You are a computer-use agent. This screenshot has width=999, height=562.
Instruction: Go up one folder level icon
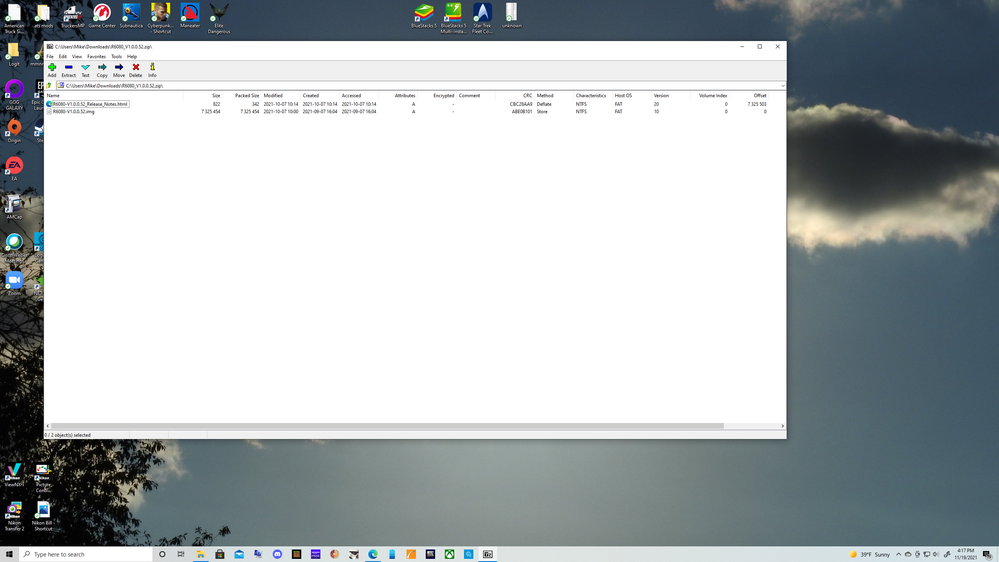(x=49, y=86)
